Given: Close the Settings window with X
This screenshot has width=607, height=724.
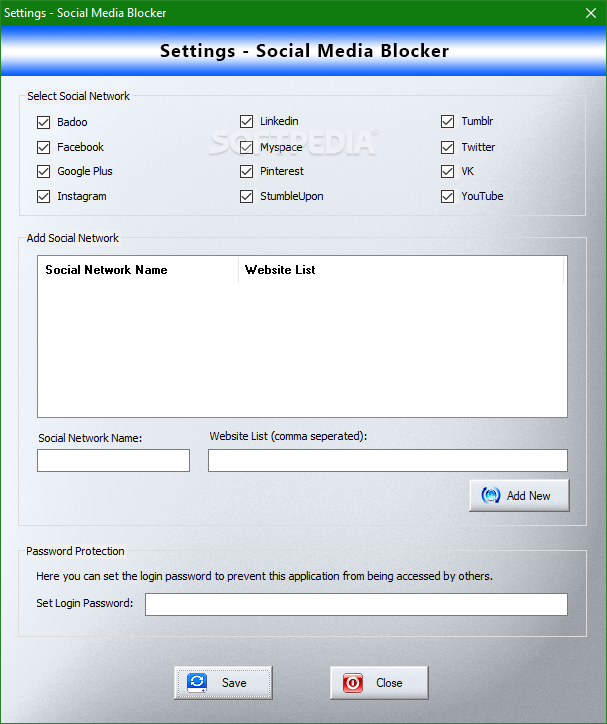Looking at the screenshot, I should [x=591, y=13].
